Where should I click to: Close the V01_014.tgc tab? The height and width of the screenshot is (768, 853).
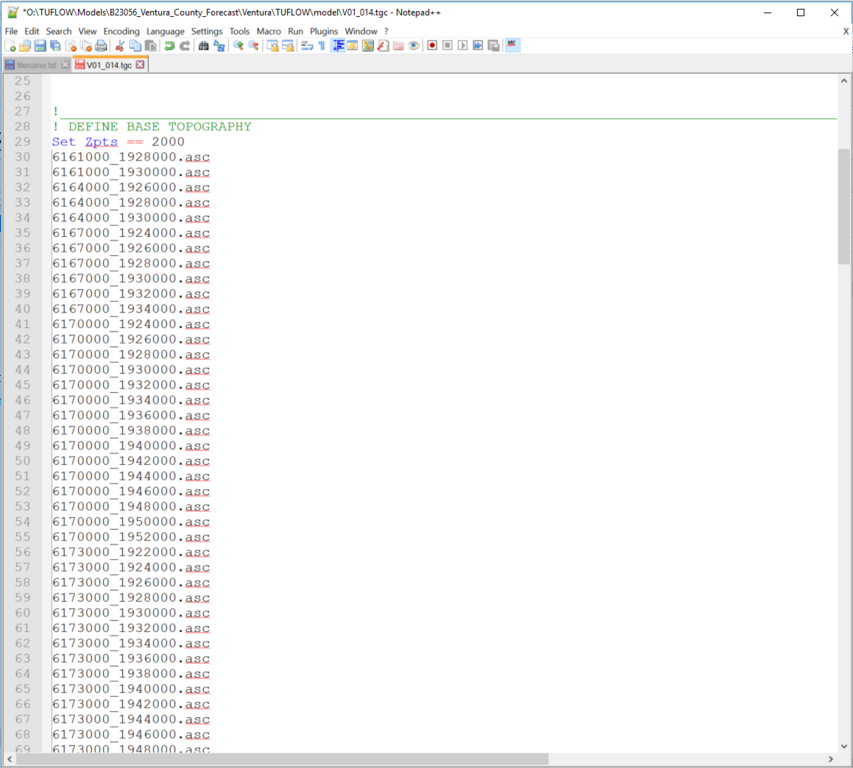click(x=140, y=65)
